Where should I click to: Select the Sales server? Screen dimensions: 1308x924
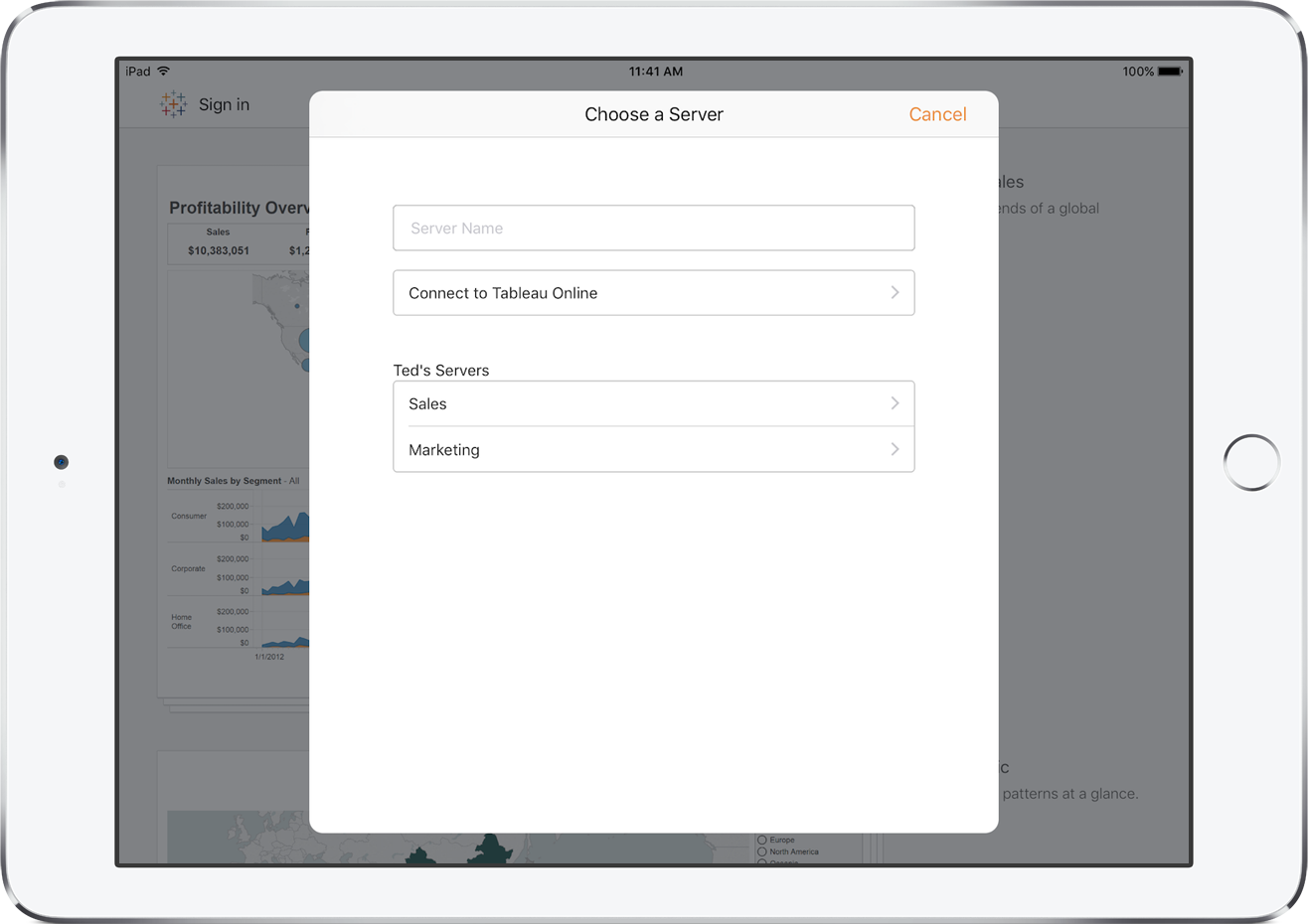[654, 404]
